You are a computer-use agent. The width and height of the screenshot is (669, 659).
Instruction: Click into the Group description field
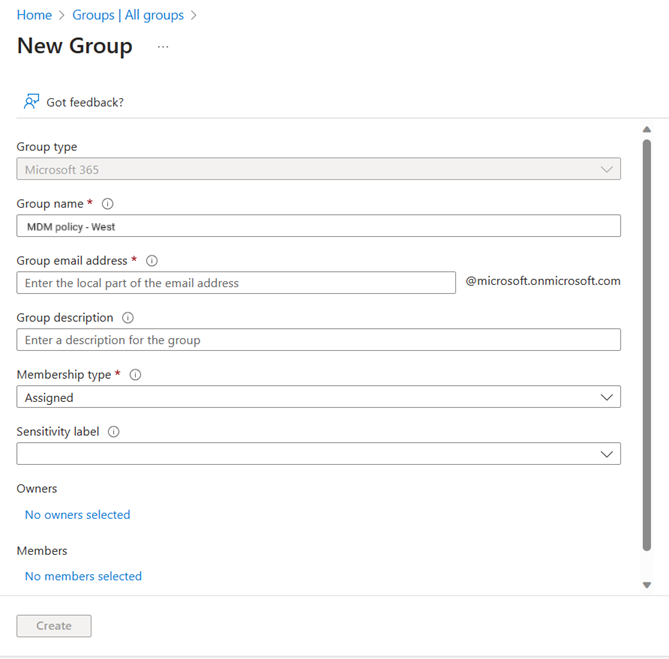318,340
